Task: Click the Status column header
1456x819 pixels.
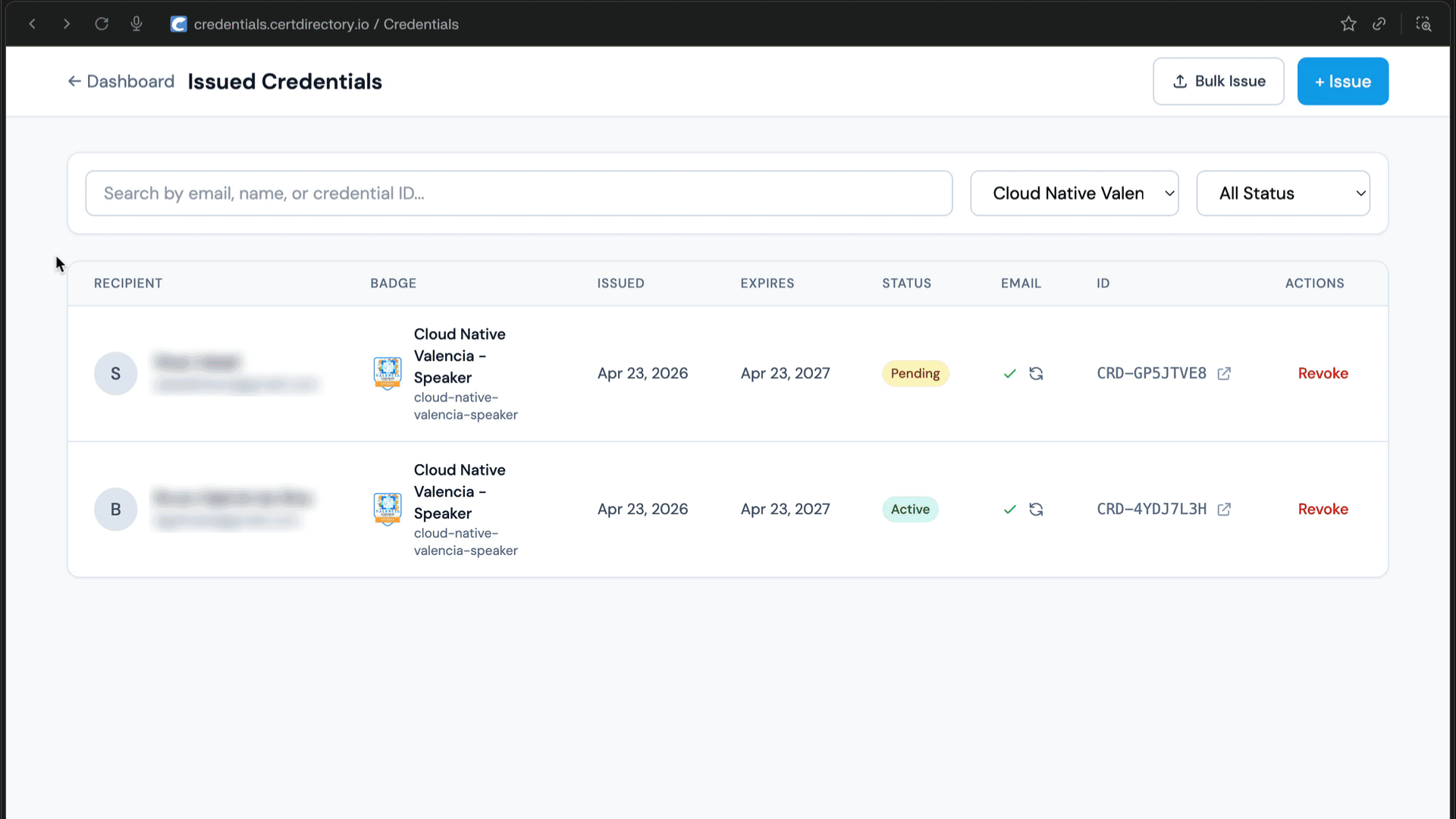Action: [906, 283]
